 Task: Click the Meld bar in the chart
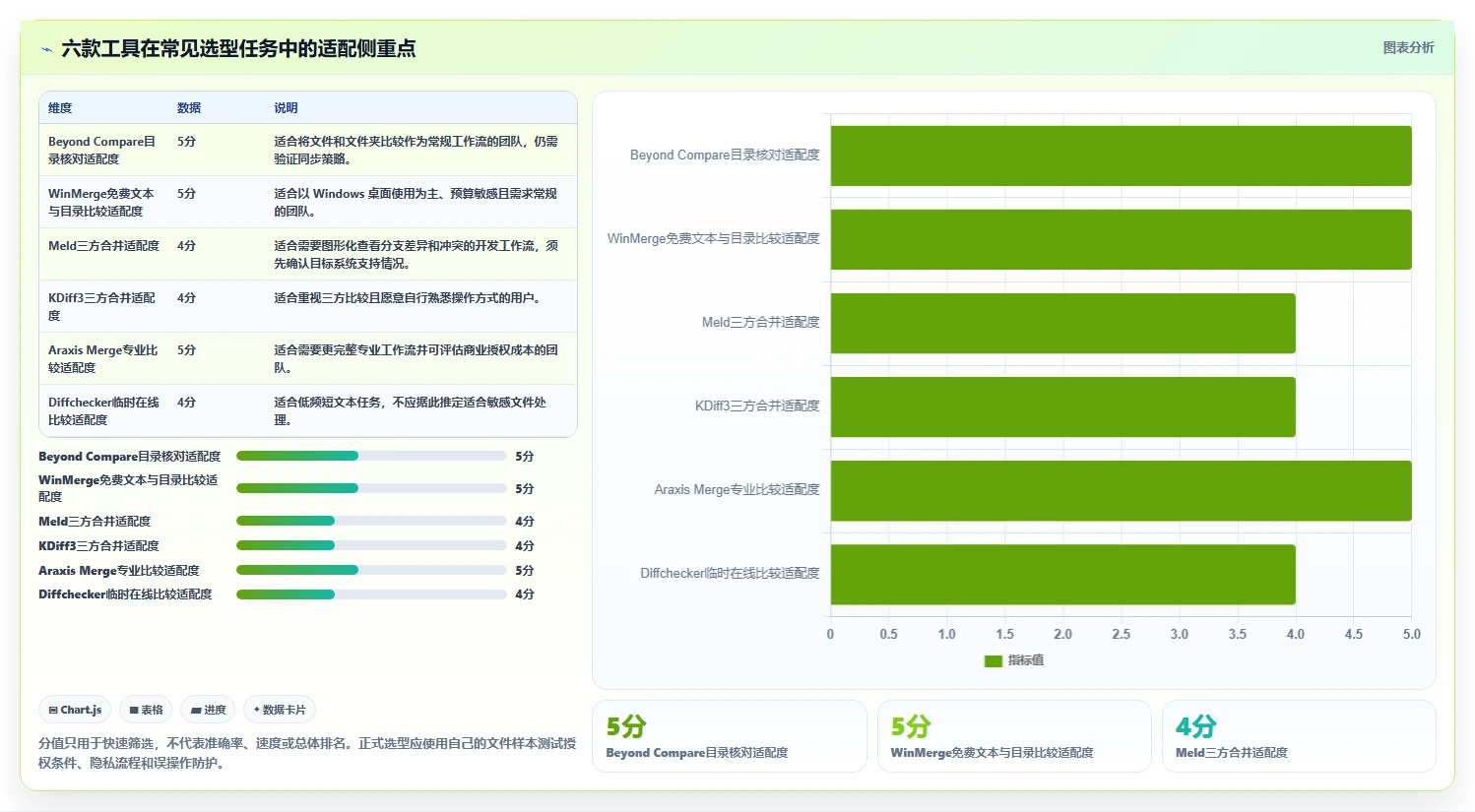(1063, 323)
